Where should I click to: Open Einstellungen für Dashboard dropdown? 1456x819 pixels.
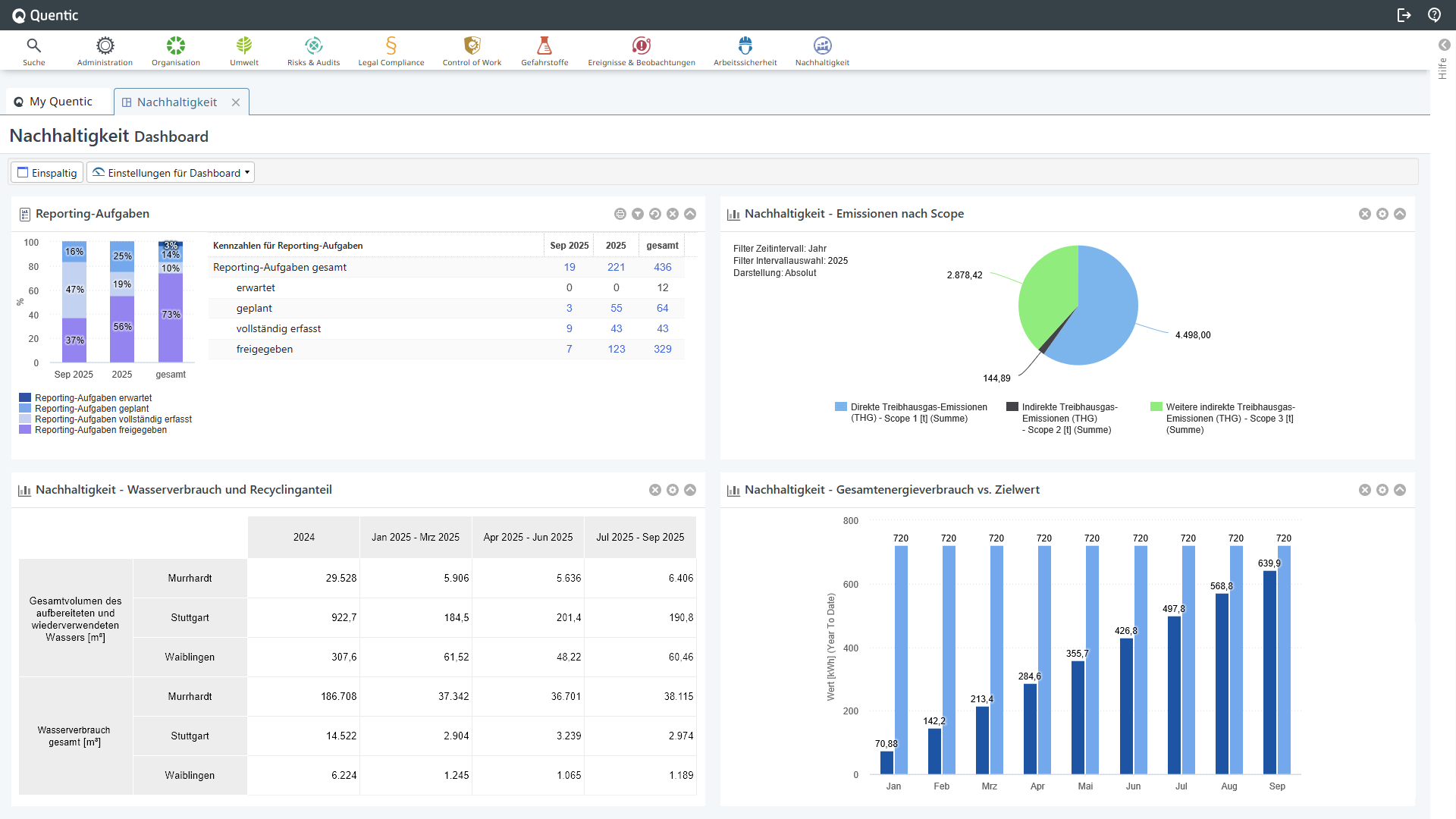tap(171, 173)
